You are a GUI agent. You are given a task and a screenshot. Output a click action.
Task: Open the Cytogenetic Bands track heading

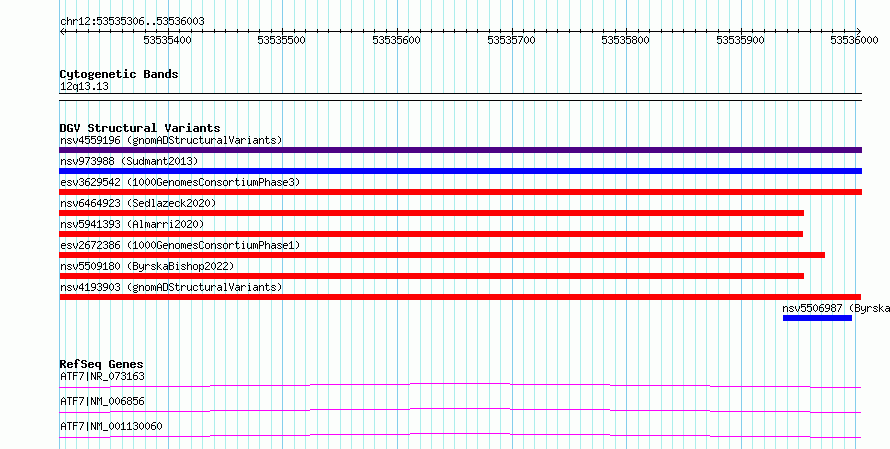[119, 74]
